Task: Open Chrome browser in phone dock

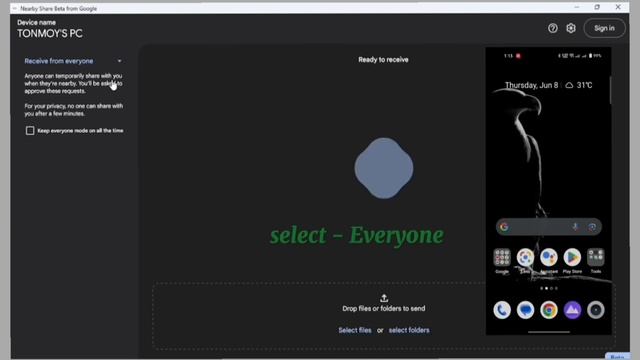Action: coord(549,310)
